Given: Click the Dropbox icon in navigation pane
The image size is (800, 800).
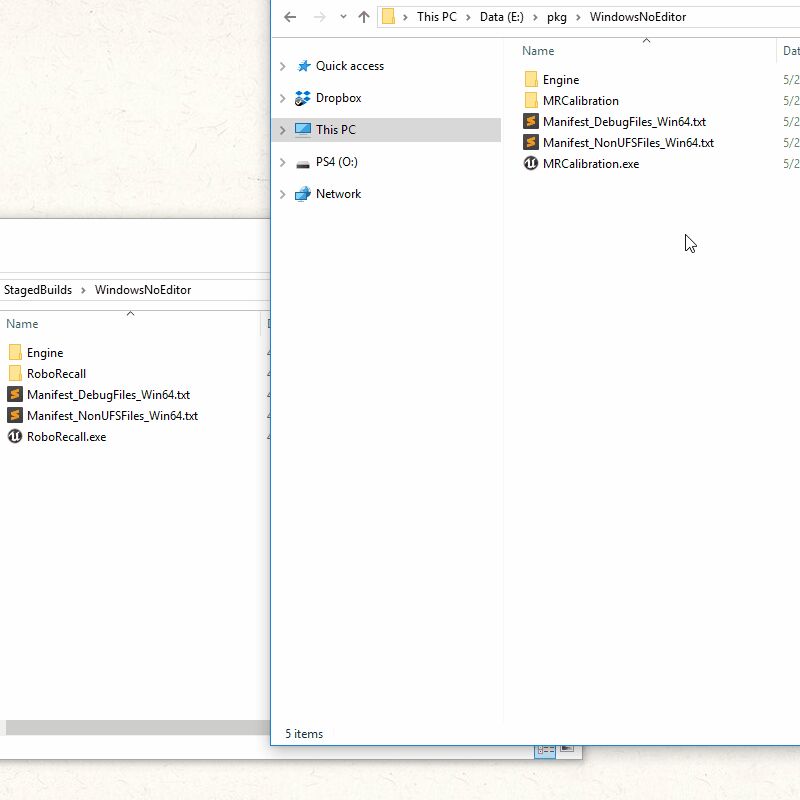Looking at the screenshot, I should (303, 98).
